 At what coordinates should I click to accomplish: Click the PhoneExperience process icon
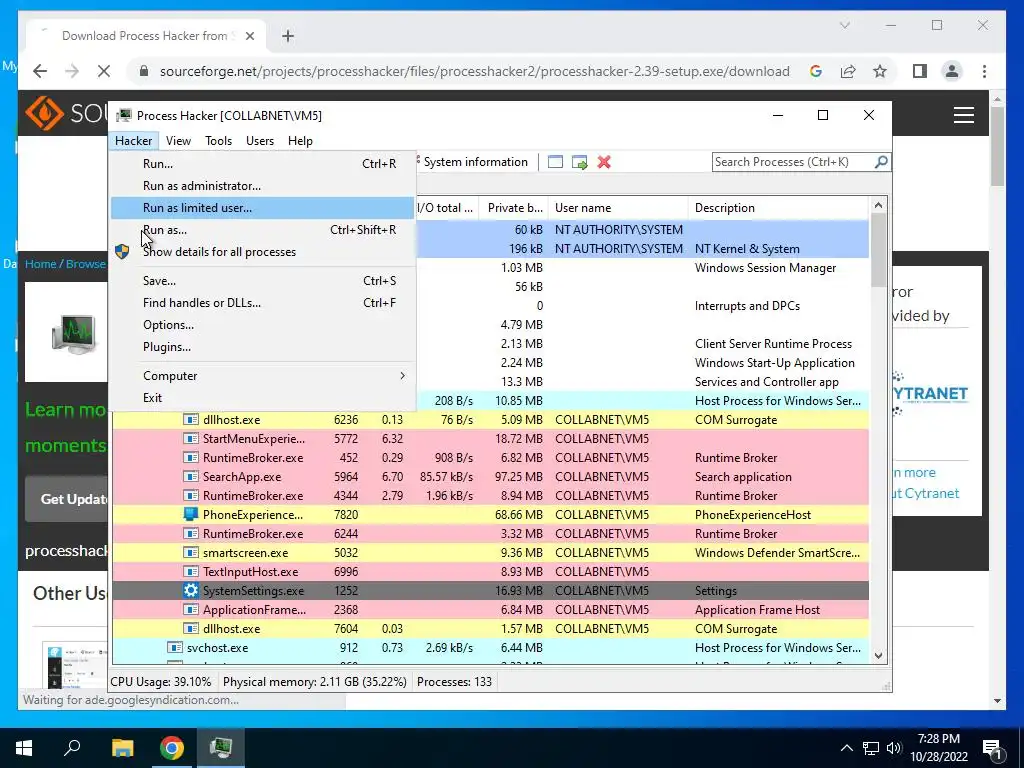pyautogui.click(x=190, y=515)
